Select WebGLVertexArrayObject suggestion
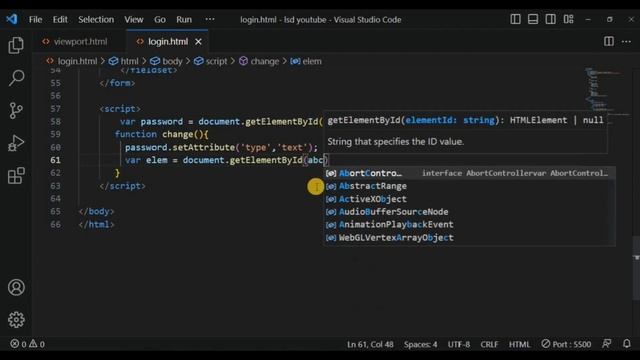Image resolution: width=640 pixels, height=360 pixels. point(469,238)
